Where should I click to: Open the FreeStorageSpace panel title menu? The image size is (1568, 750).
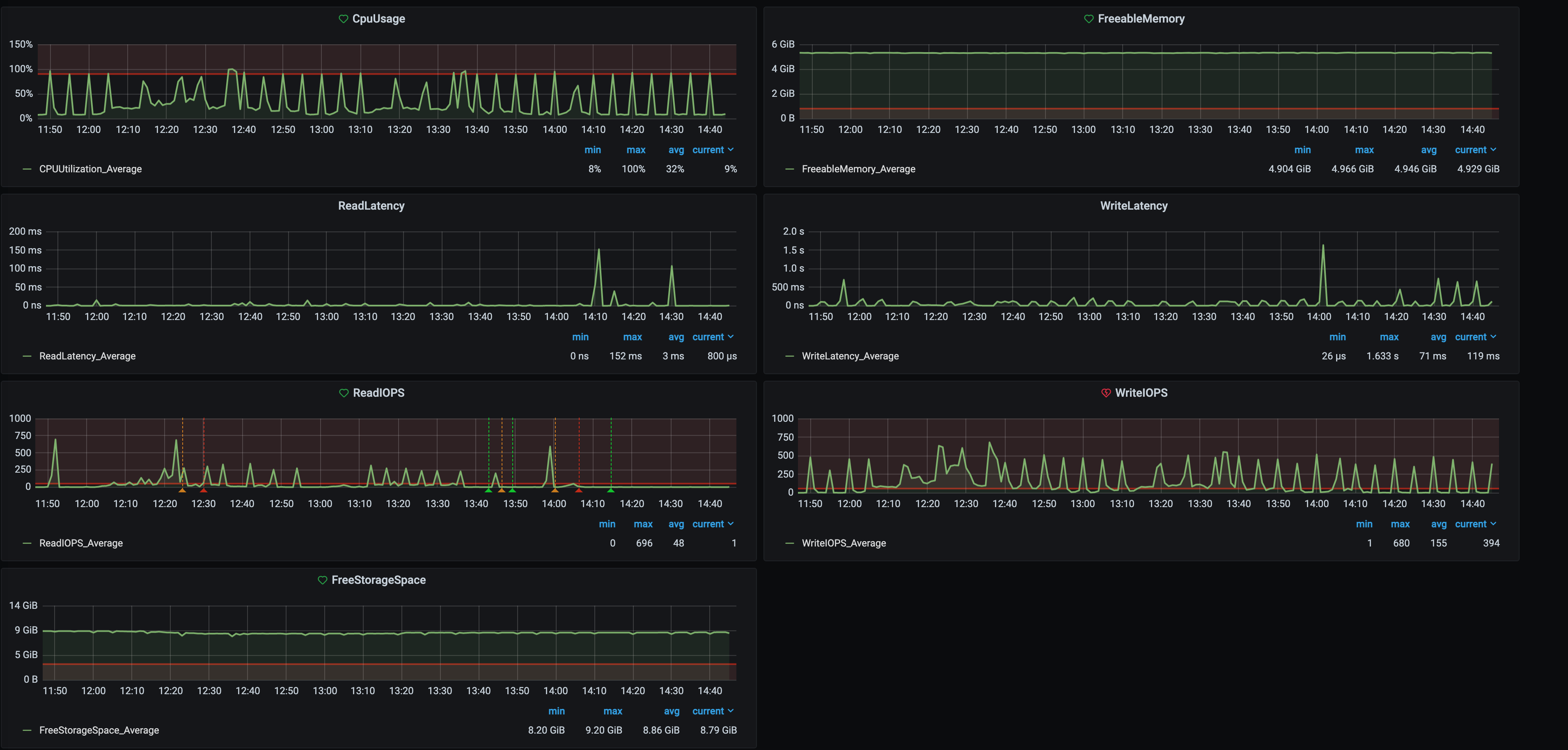(x=378, y=580)
